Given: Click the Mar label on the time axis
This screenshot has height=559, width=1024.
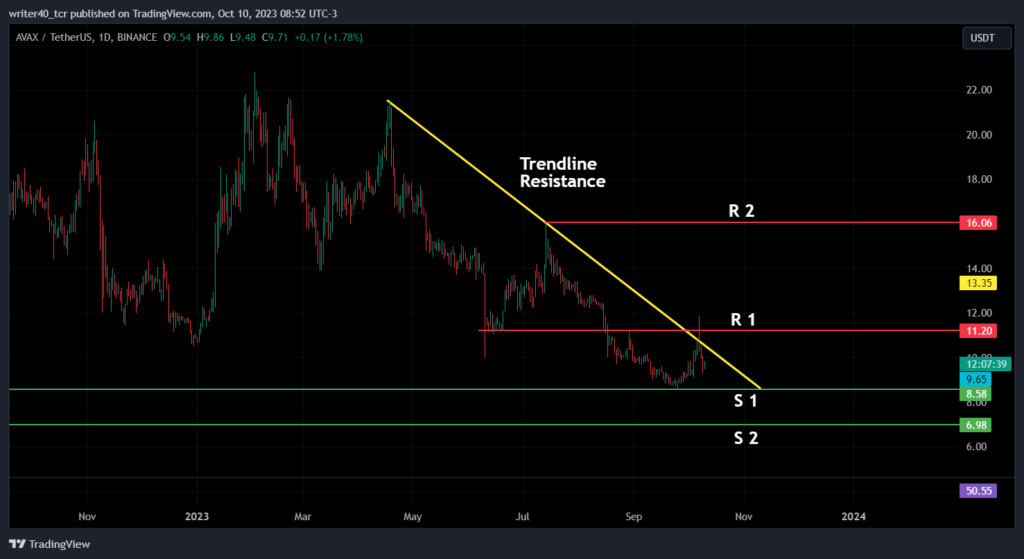Looking at the screenshot, I should pyautogui.click(x=302, y=517).
